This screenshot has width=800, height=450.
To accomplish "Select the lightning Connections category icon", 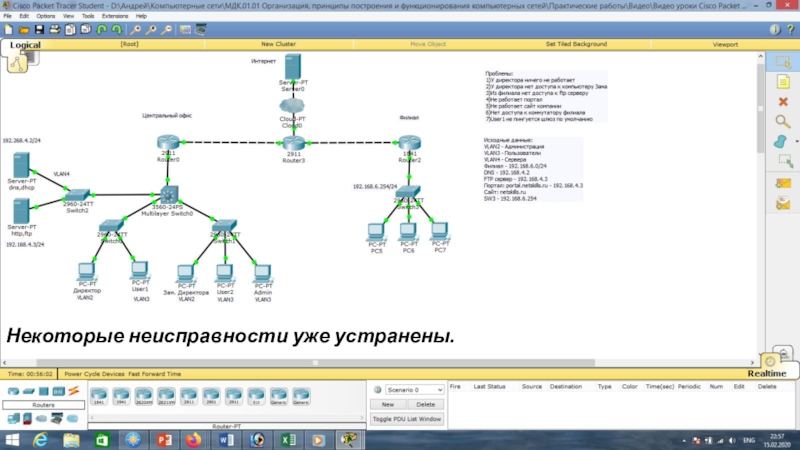I will [73, 391].
